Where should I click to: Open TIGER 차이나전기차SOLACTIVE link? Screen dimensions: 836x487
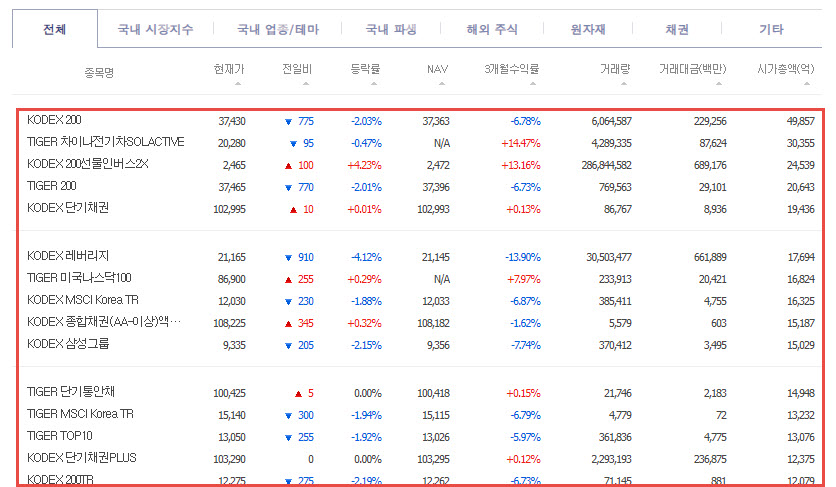click(x=106, y=142)
